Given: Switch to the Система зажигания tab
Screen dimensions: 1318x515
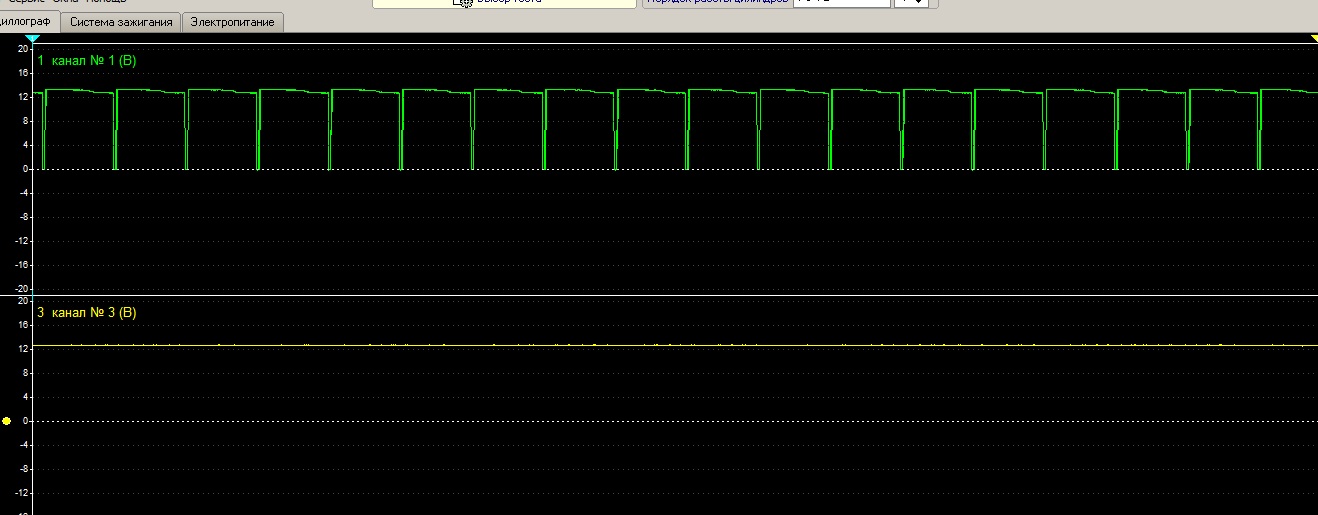Looking at the screenshot, I should coord(121,22).
